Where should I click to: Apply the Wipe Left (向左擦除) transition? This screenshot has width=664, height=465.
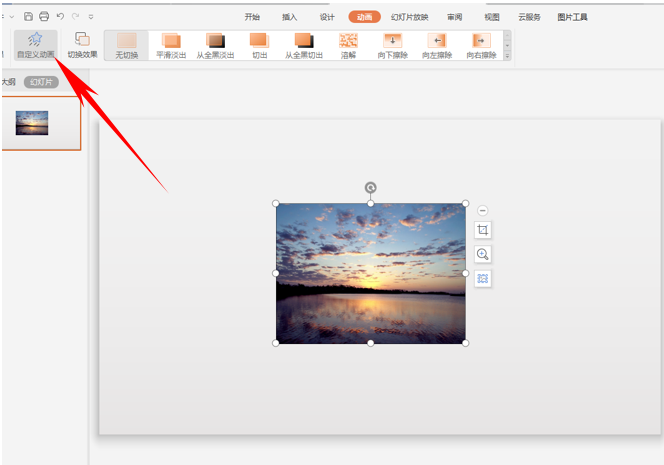[x=437, y=46]
